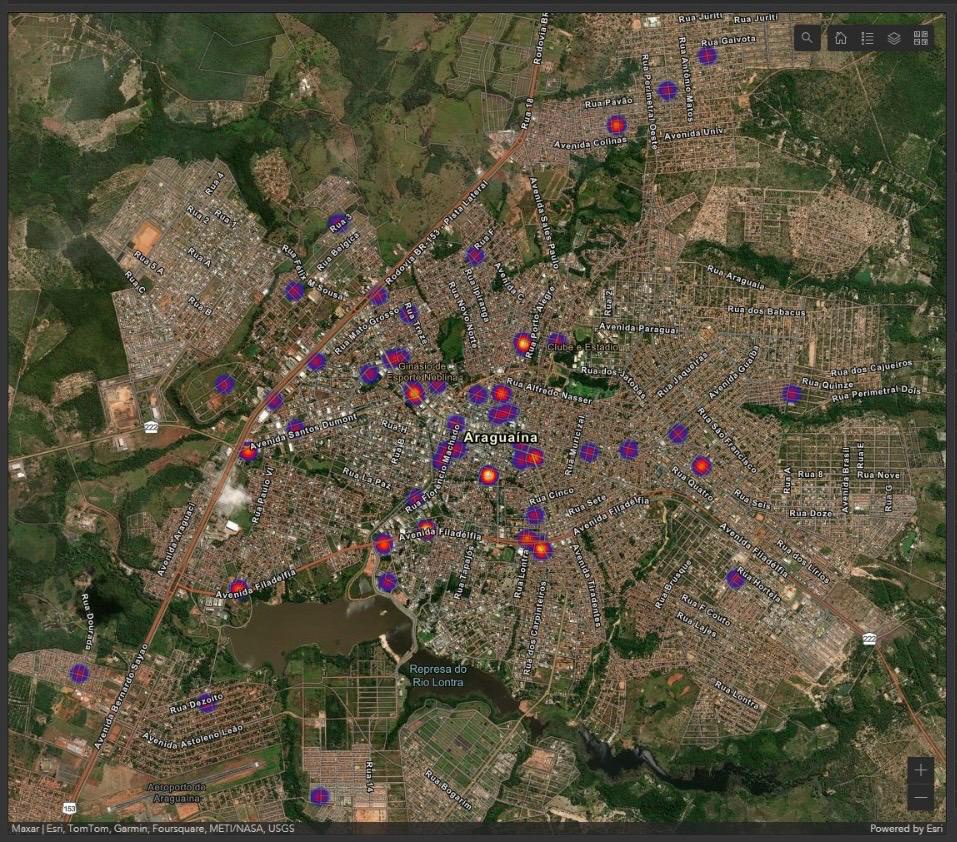Click the Rua dos Jatobás label

[613, 382]
